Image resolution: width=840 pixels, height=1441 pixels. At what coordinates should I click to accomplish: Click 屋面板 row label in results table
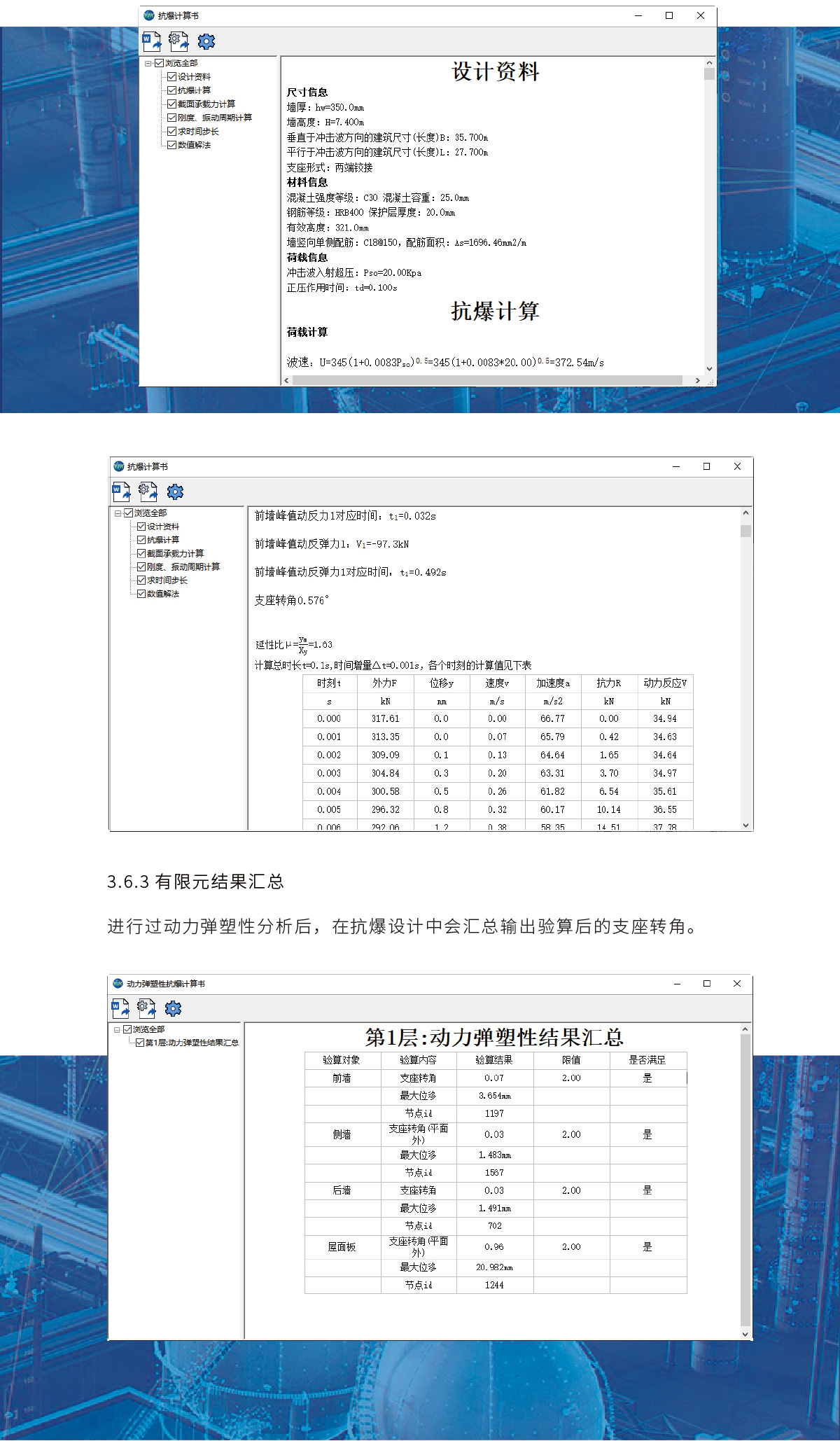[x=342, y=1246]
